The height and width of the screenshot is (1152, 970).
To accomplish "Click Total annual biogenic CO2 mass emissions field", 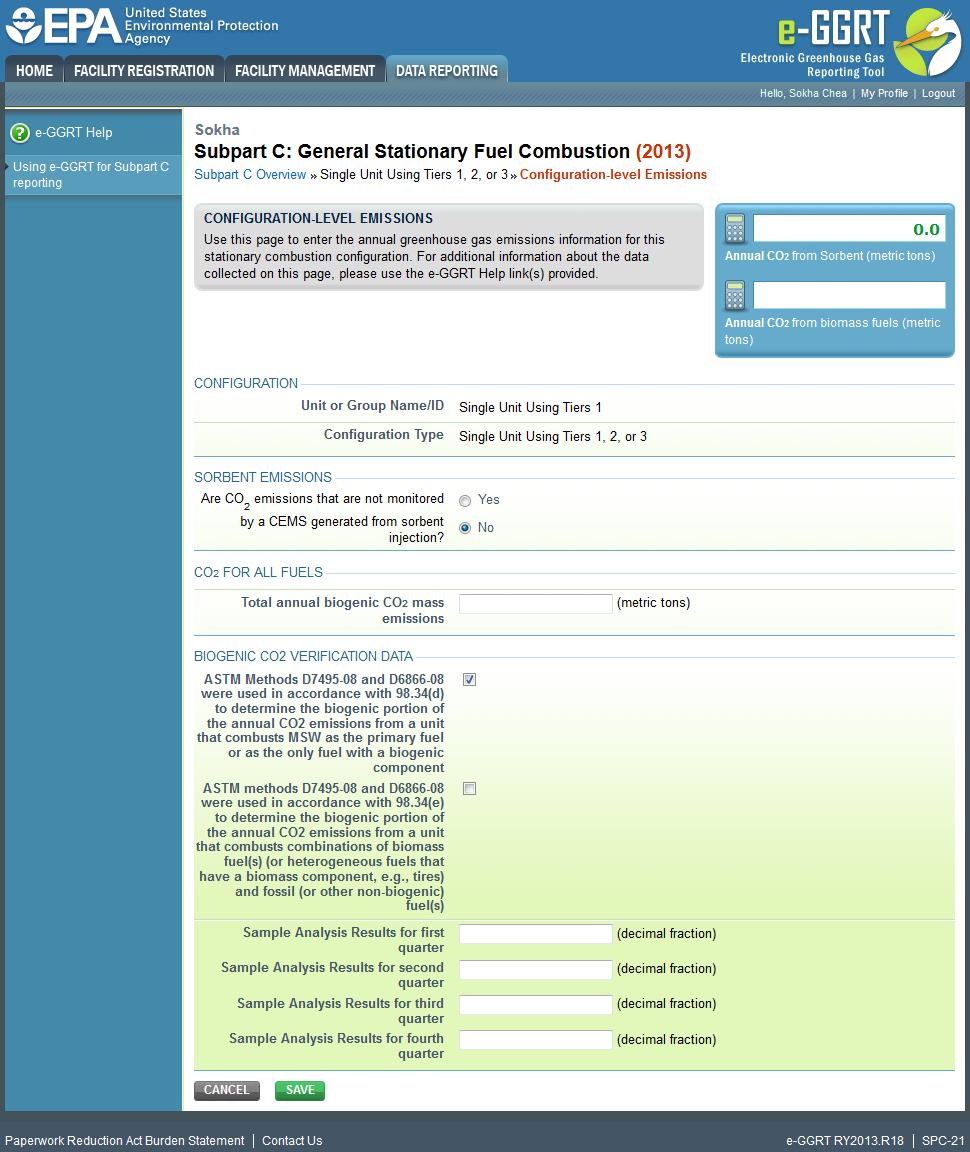I will coord(536,604).
